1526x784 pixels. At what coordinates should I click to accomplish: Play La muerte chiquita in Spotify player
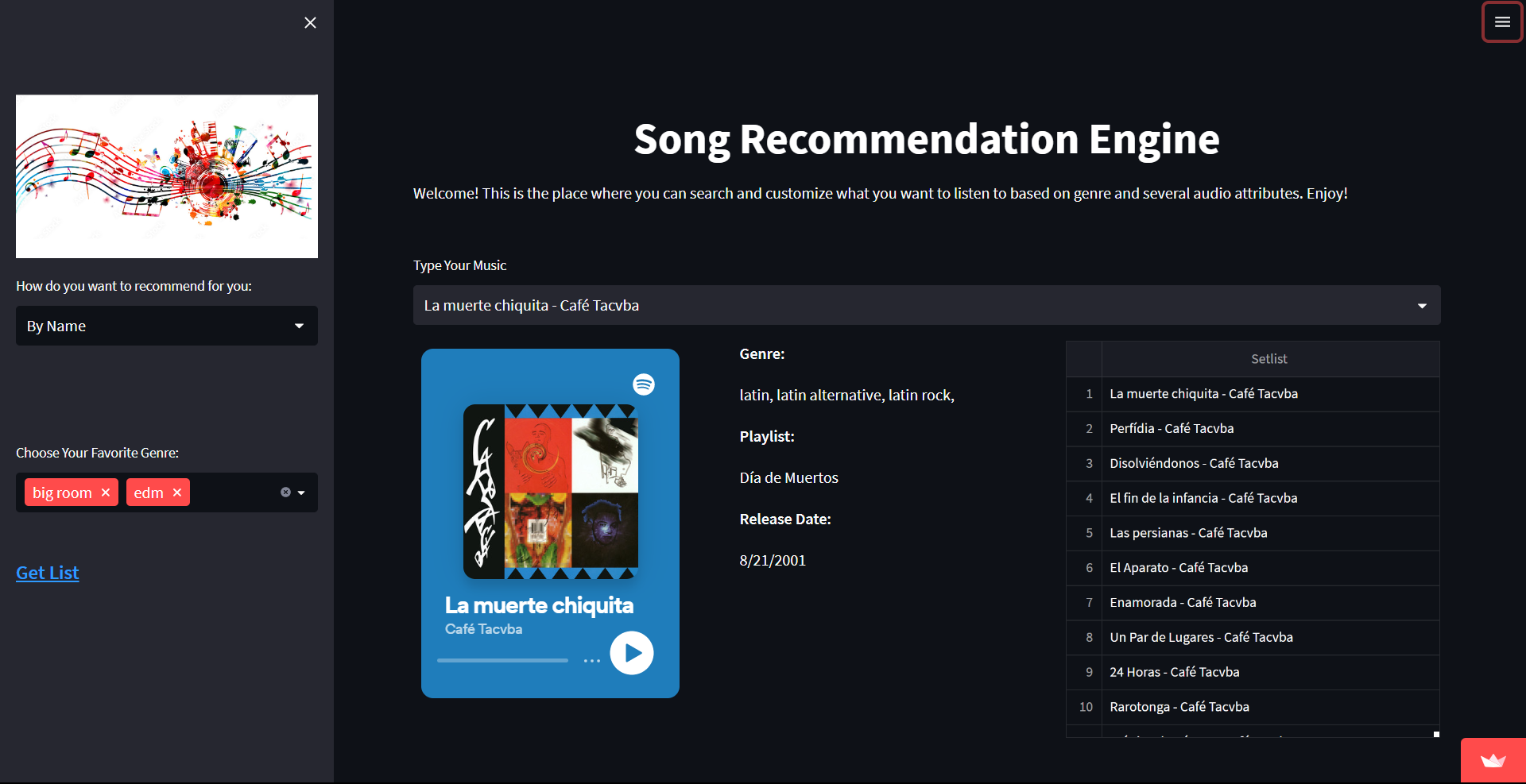coord(632,653)
